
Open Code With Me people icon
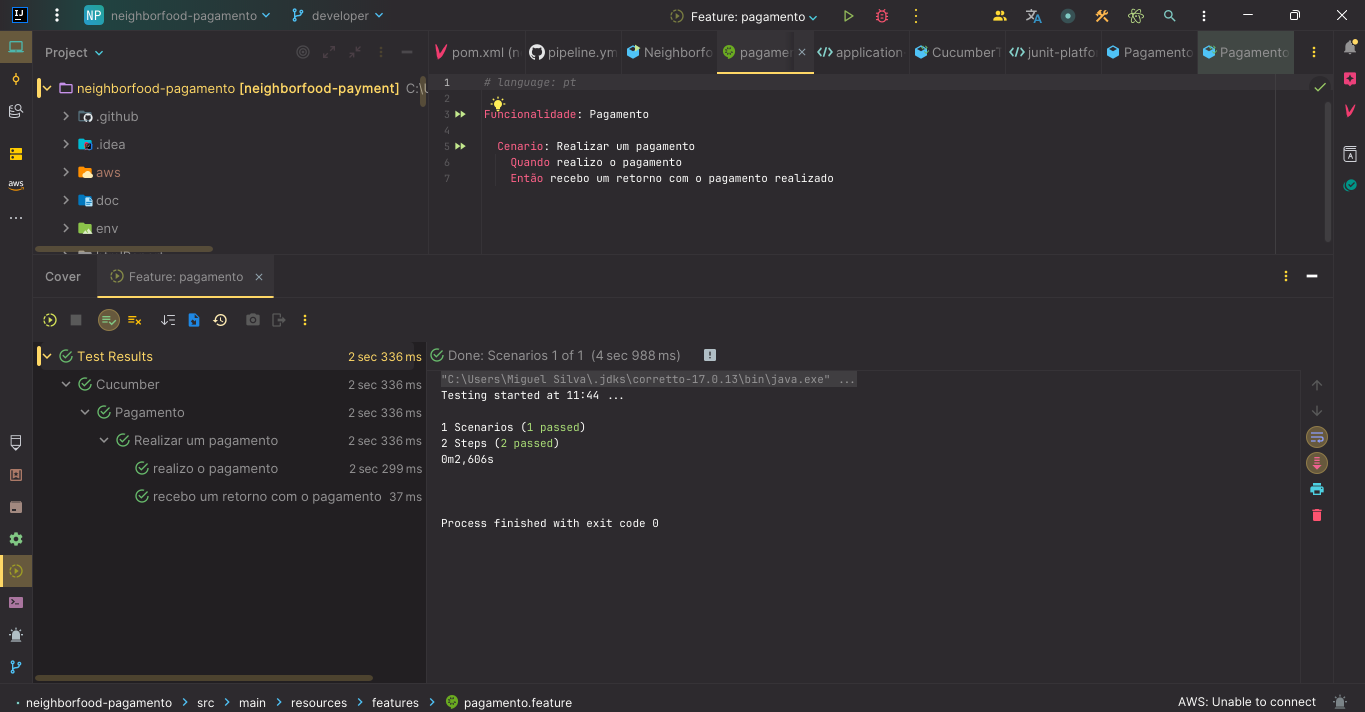pos(1000,16)
